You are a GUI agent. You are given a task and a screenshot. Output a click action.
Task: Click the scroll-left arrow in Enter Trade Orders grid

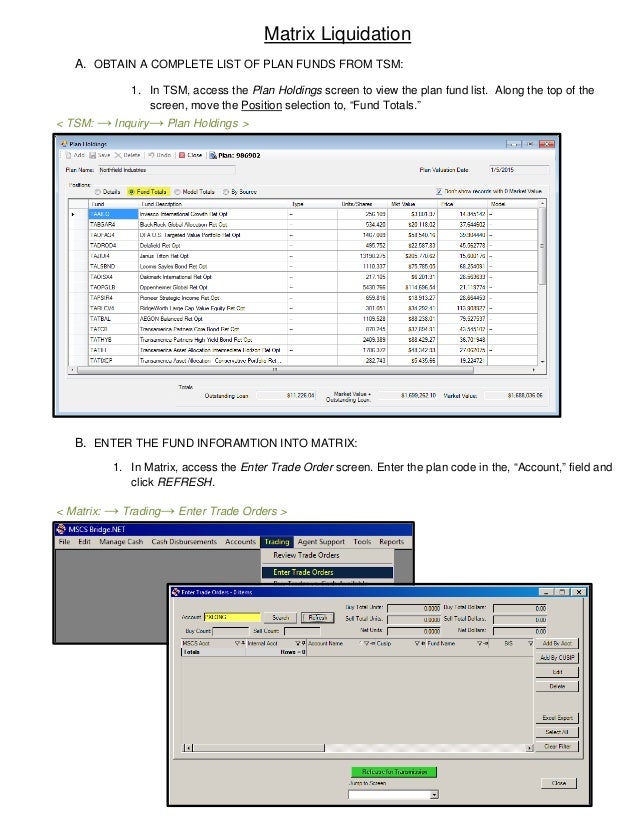[x=188, y=748]
